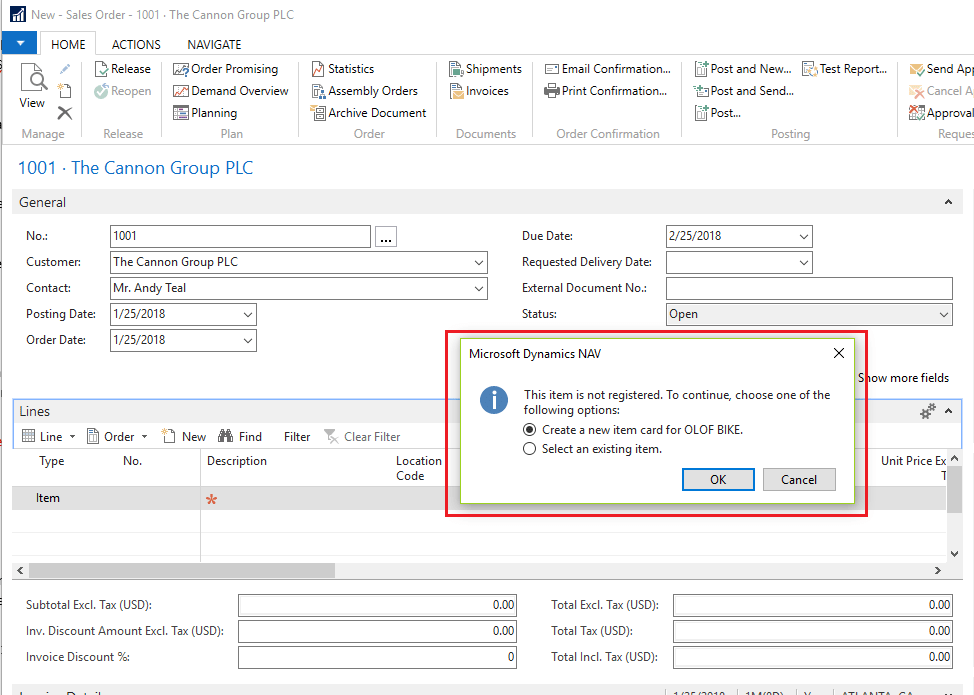The height and width of the screenshot is (695, 974).
Task: Click Archive Document
Action: 368,113
